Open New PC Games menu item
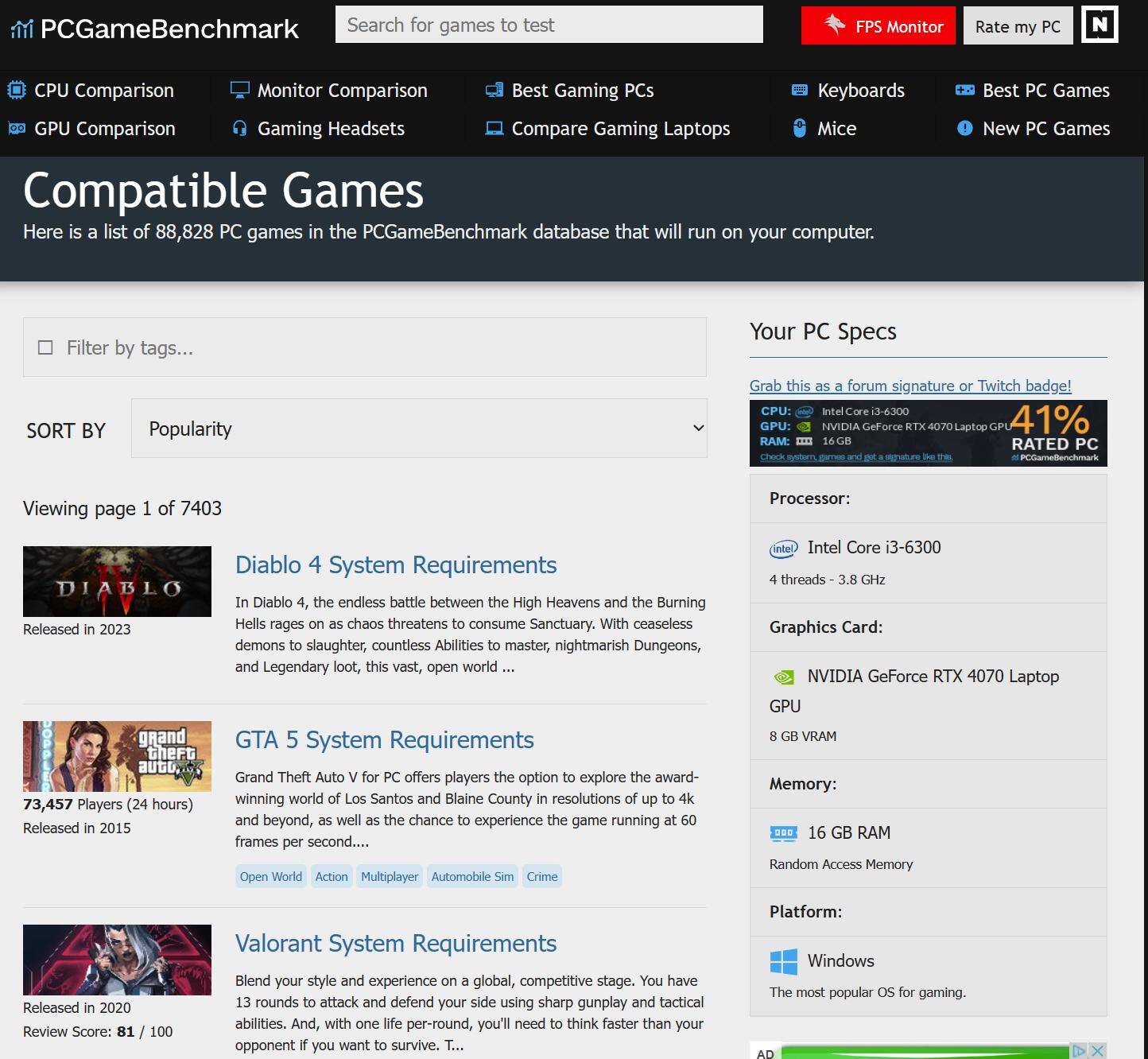The width and height of the screenshot is (1148, 1059). (1045, 129)
